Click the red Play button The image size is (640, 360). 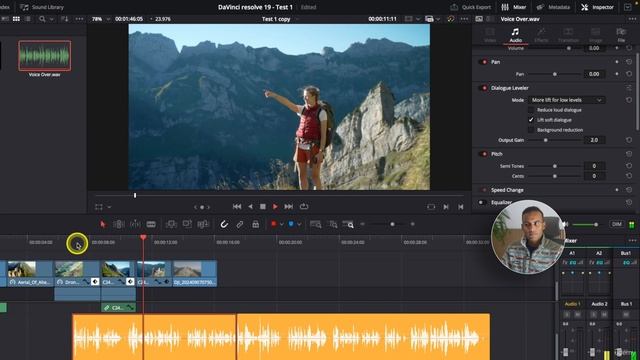[x=275, y=207]
